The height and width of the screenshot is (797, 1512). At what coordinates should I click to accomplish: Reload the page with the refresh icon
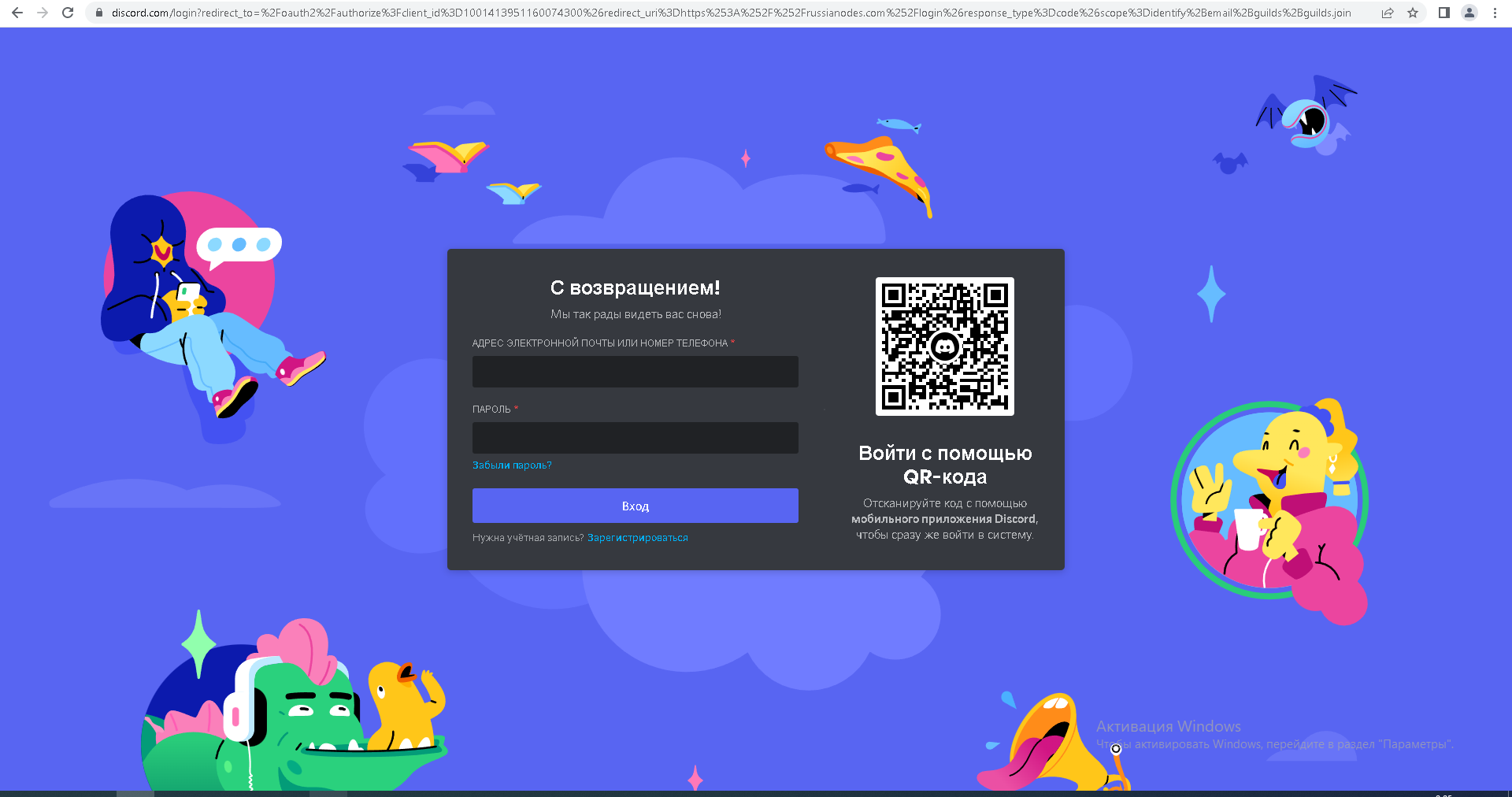[68, 13]
